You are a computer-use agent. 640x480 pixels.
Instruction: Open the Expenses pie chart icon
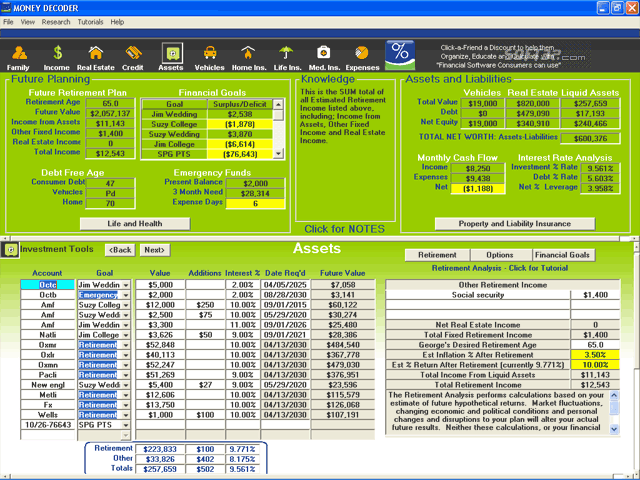coord(362,58)
